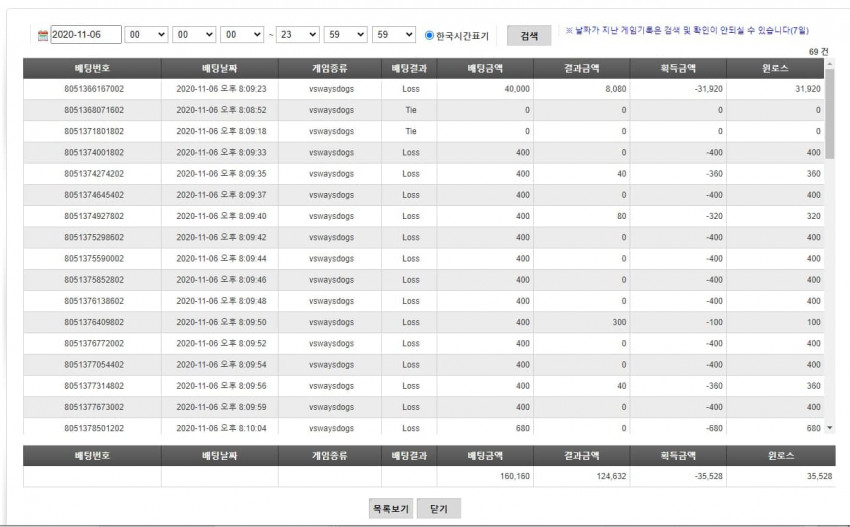Click the total bet amount 160,160
850x527 pixels.
click(515, 476)
